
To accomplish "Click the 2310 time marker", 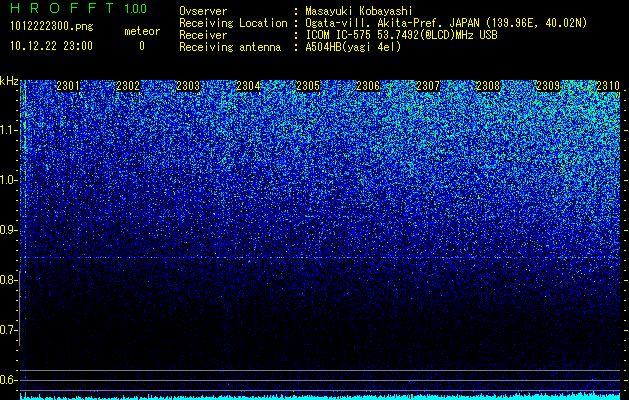I will point(608,86).
